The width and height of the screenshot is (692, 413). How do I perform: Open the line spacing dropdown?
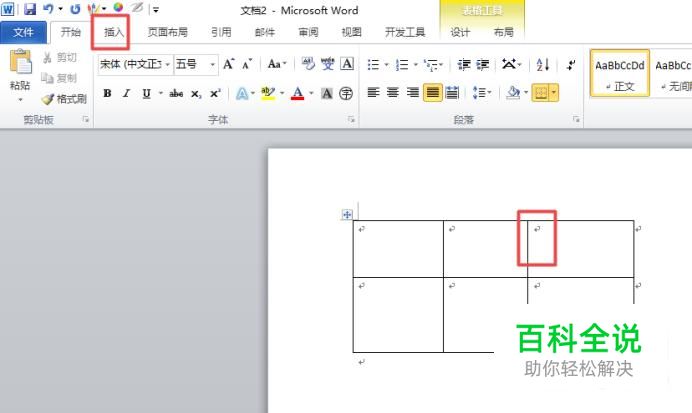point(481,93)
